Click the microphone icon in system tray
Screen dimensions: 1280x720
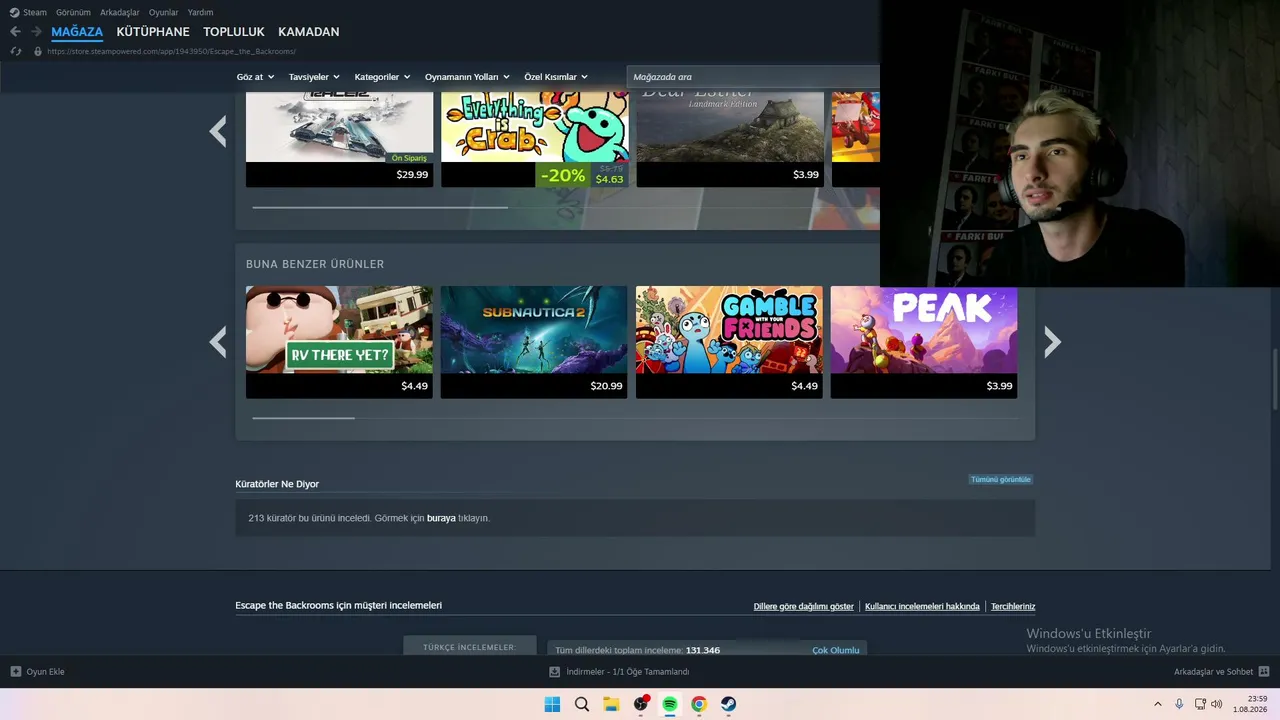pos(1180,704)
